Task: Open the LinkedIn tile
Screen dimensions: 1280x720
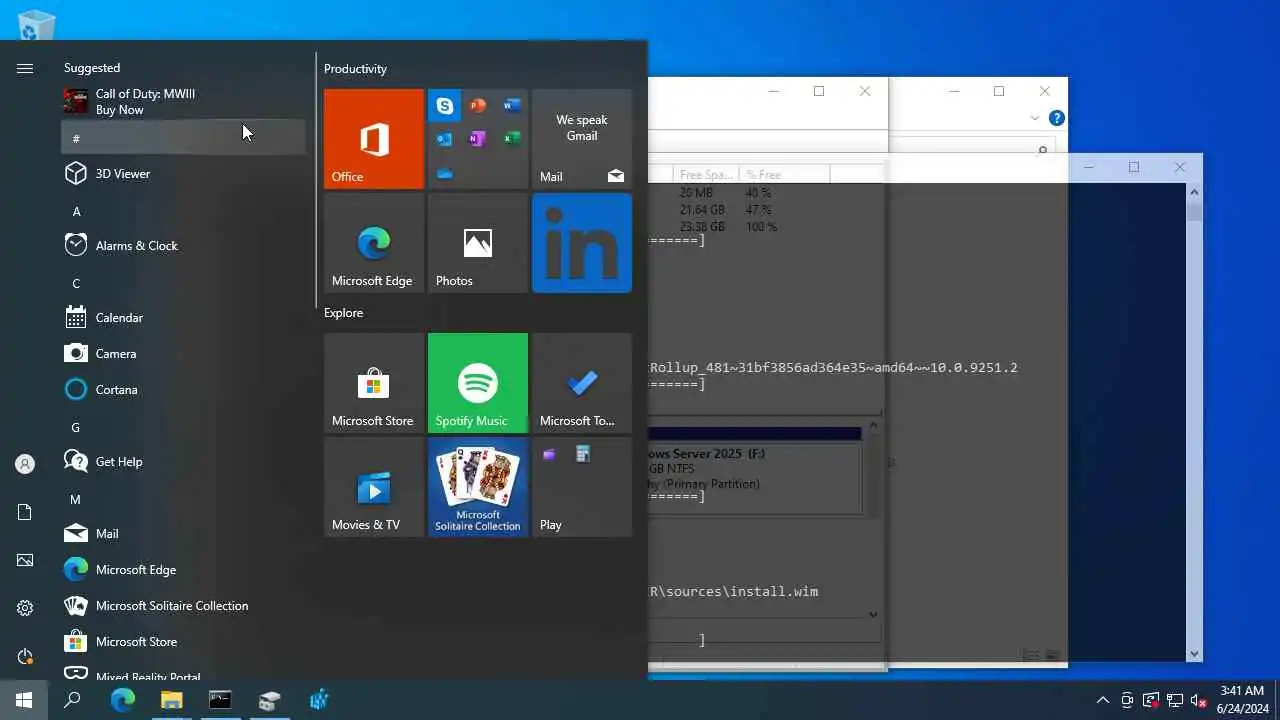Action: pyautogui.click(x=582, y=243)
